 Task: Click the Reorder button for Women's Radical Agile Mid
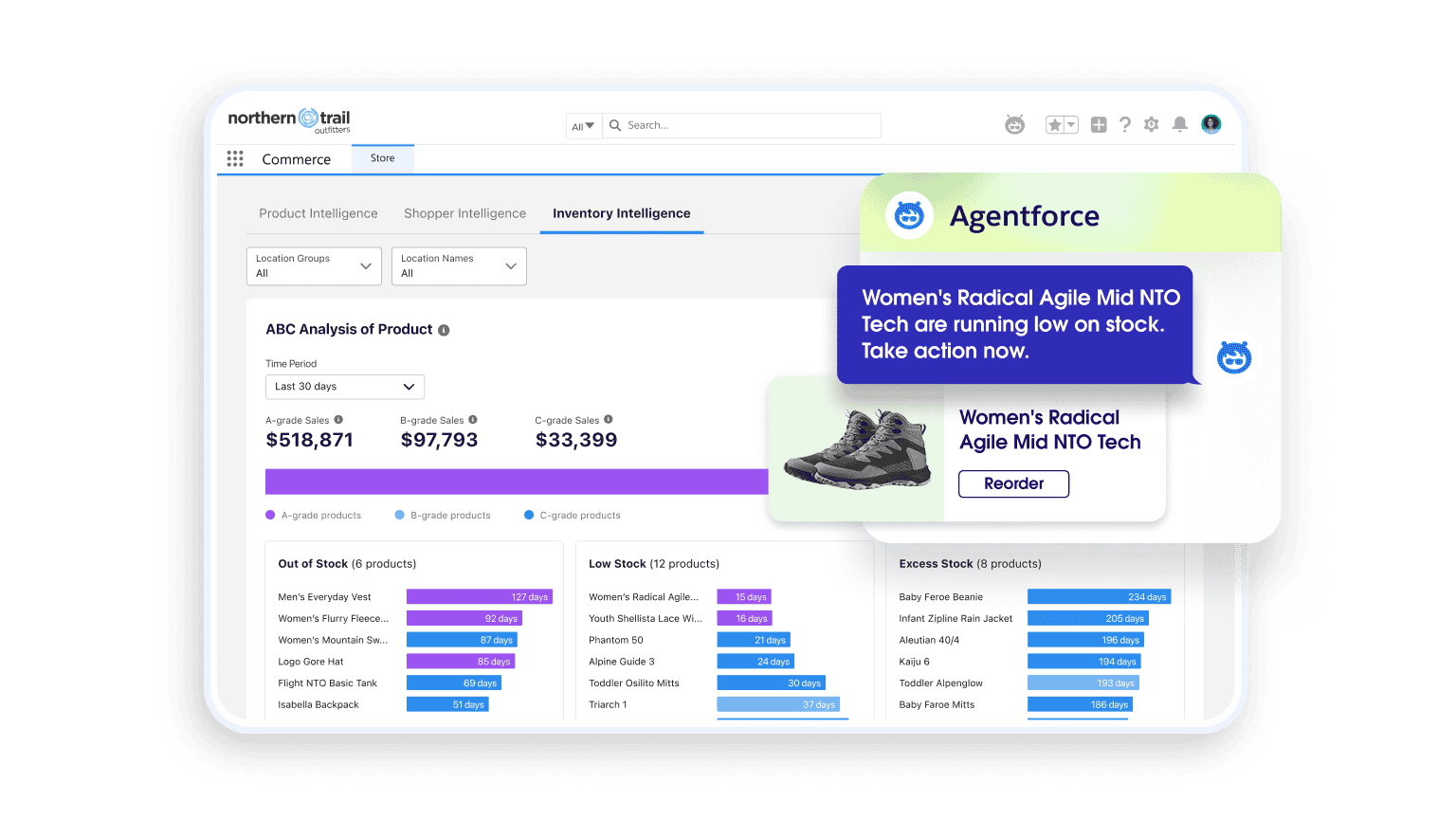(x=1013, y=483)
